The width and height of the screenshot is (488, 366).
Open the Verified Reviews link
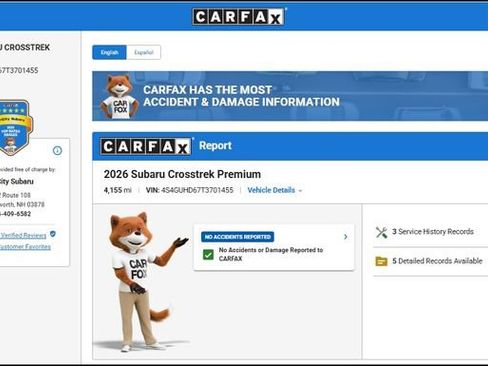(x=23, y=236)
